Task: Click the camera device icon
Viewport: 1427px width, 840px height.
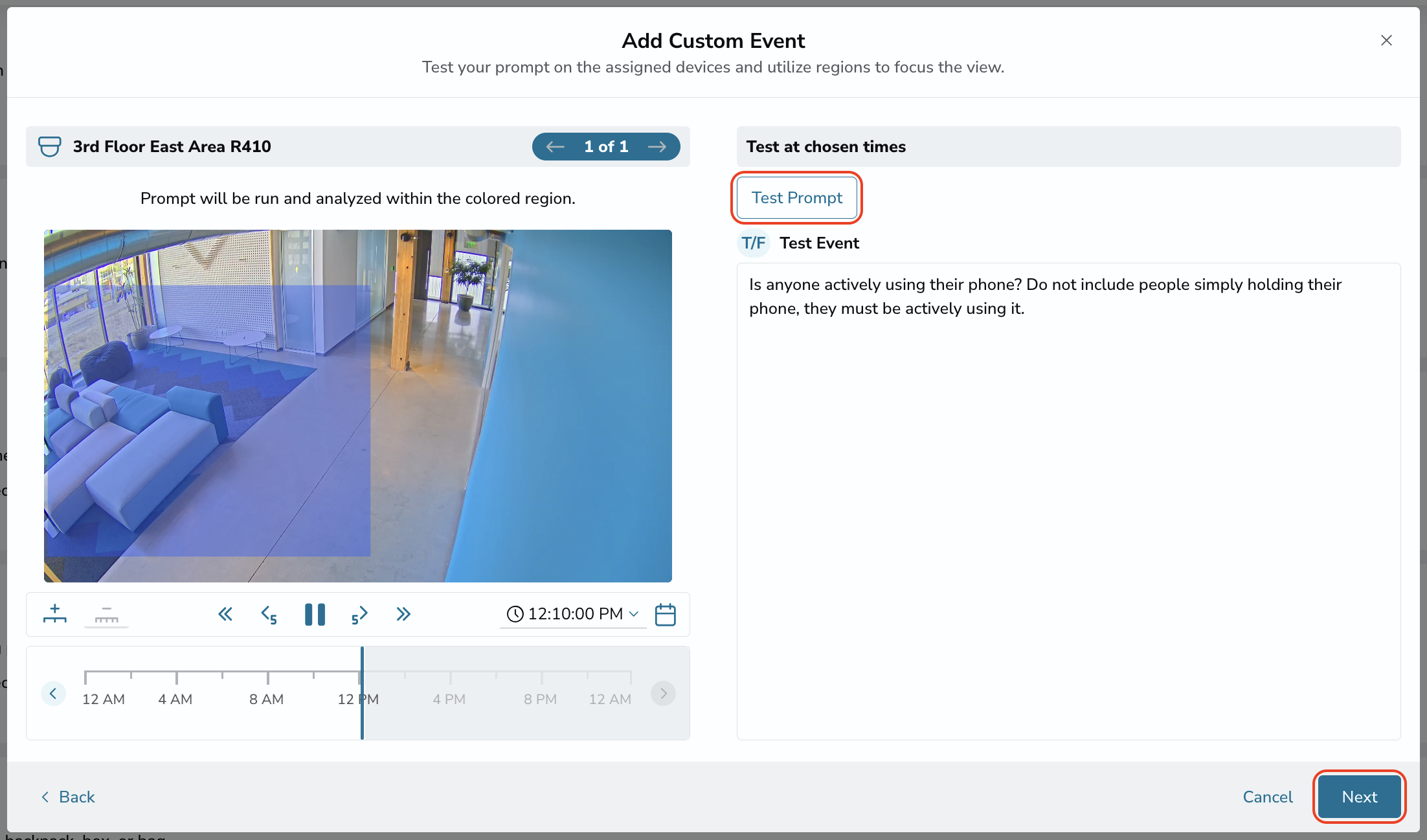Action: (50, 147)
